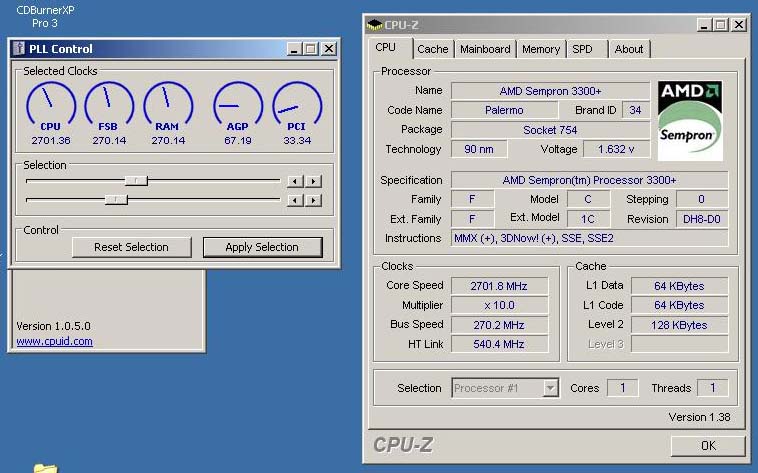Click left arrow of the upper selection slider

click(294, 181)
